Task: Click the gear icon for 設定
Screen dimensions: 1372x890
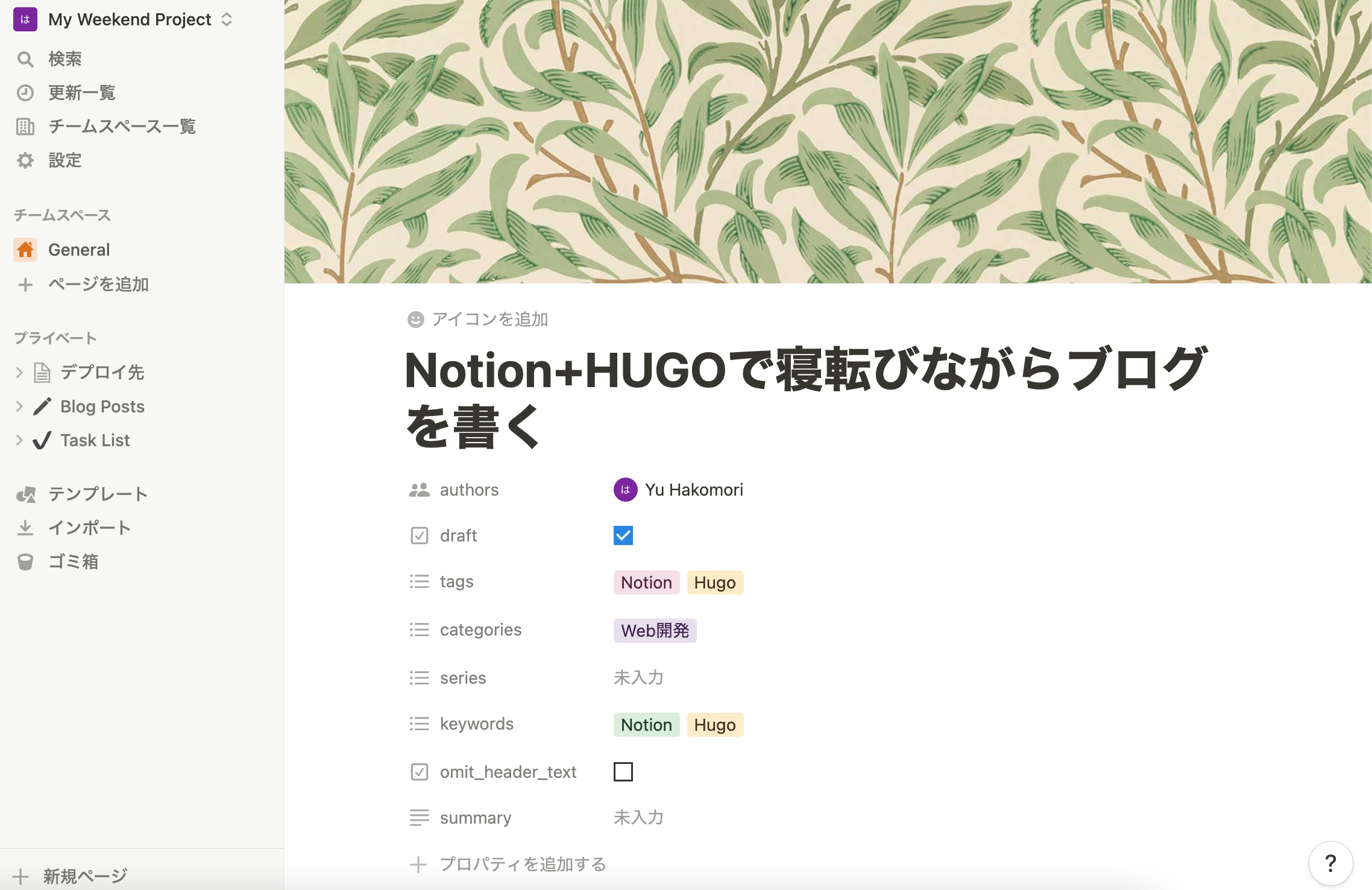Action: click(25, 160)
